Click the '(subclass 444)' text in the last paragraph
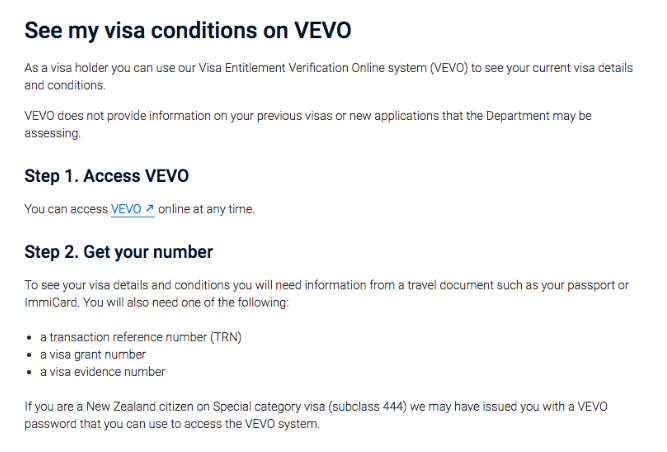 tap(367, 407)
